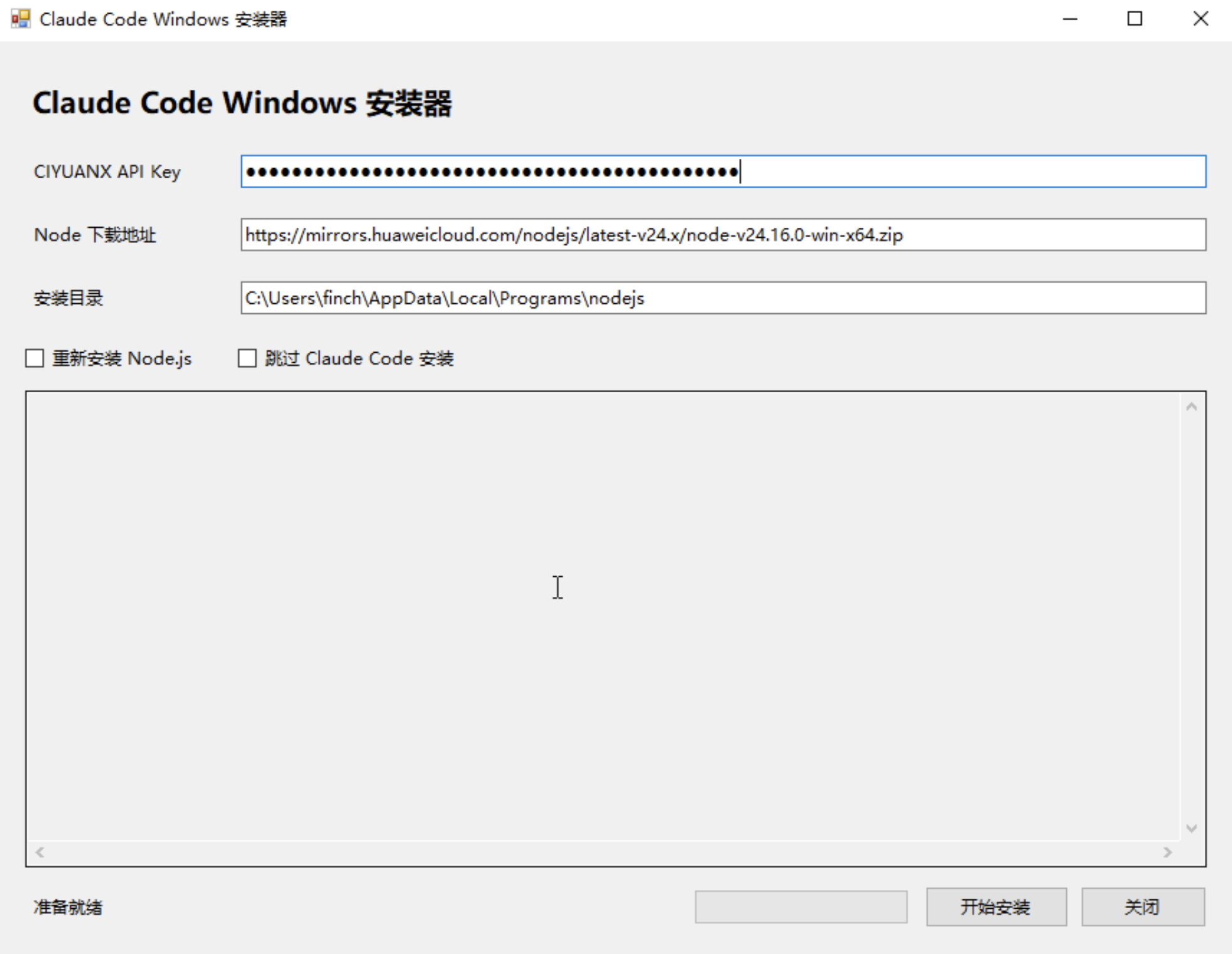The height and width of the screenshot is (954, 1232).
Task: Focus the CIYUANX API Key password field
Action: coord(723,171)
